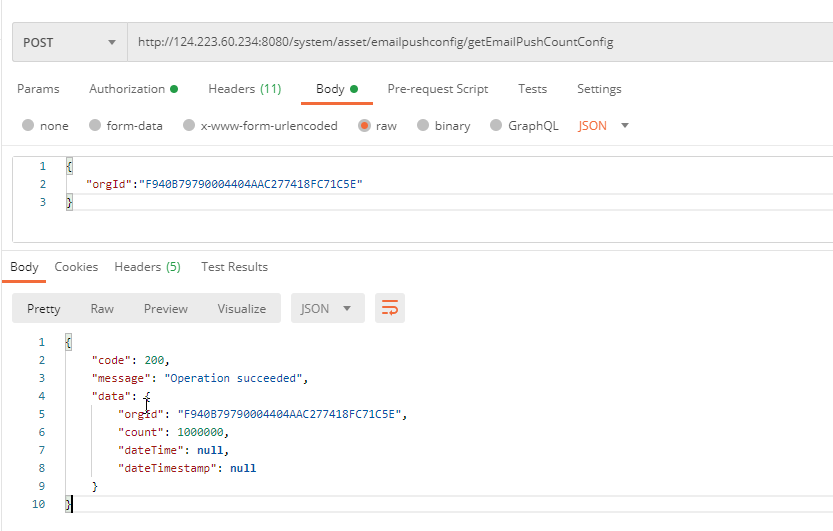Show the Raw response view

[102, 309]
